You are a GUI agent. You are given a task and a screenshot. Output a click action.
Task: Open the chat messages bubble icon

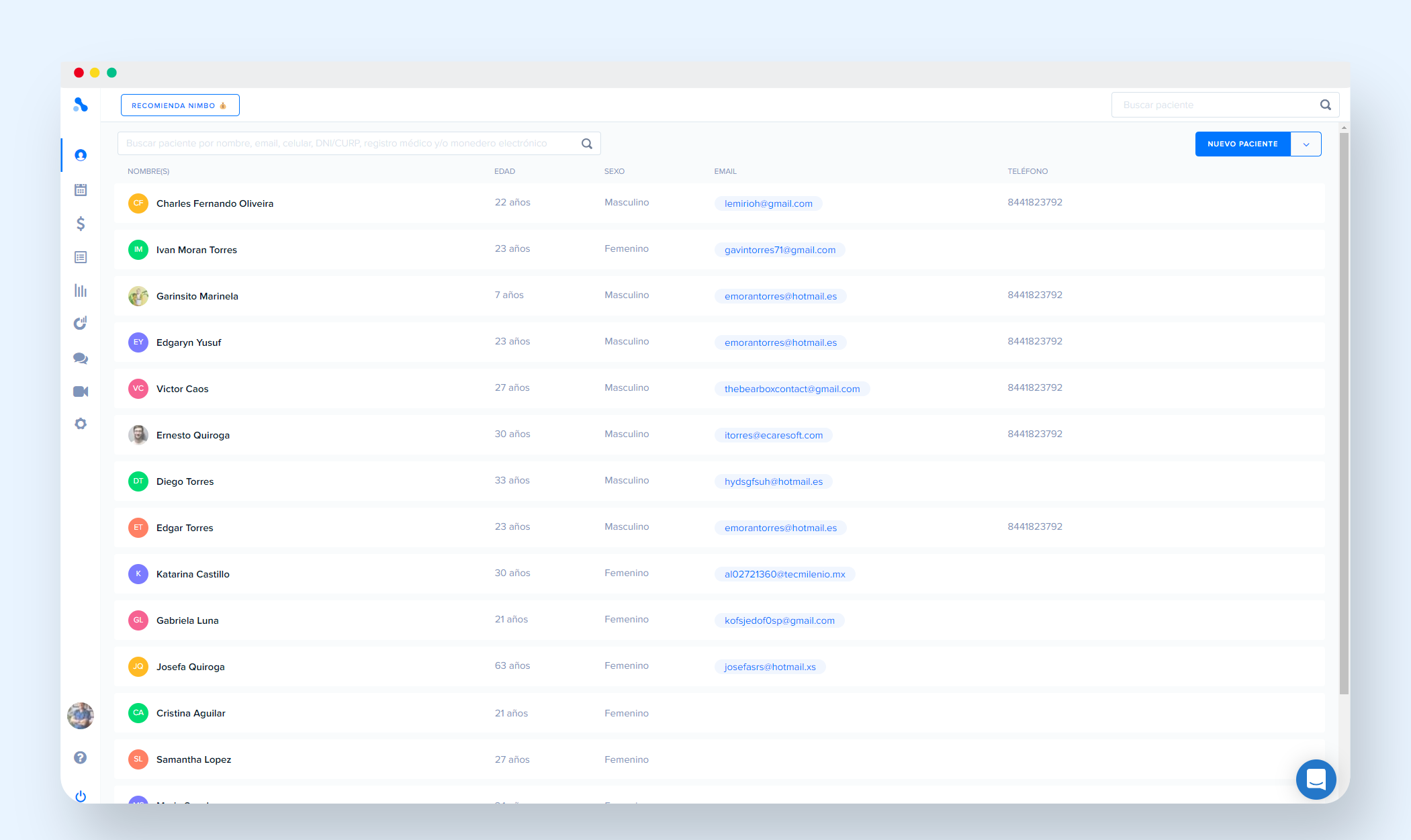coord(81,358)
